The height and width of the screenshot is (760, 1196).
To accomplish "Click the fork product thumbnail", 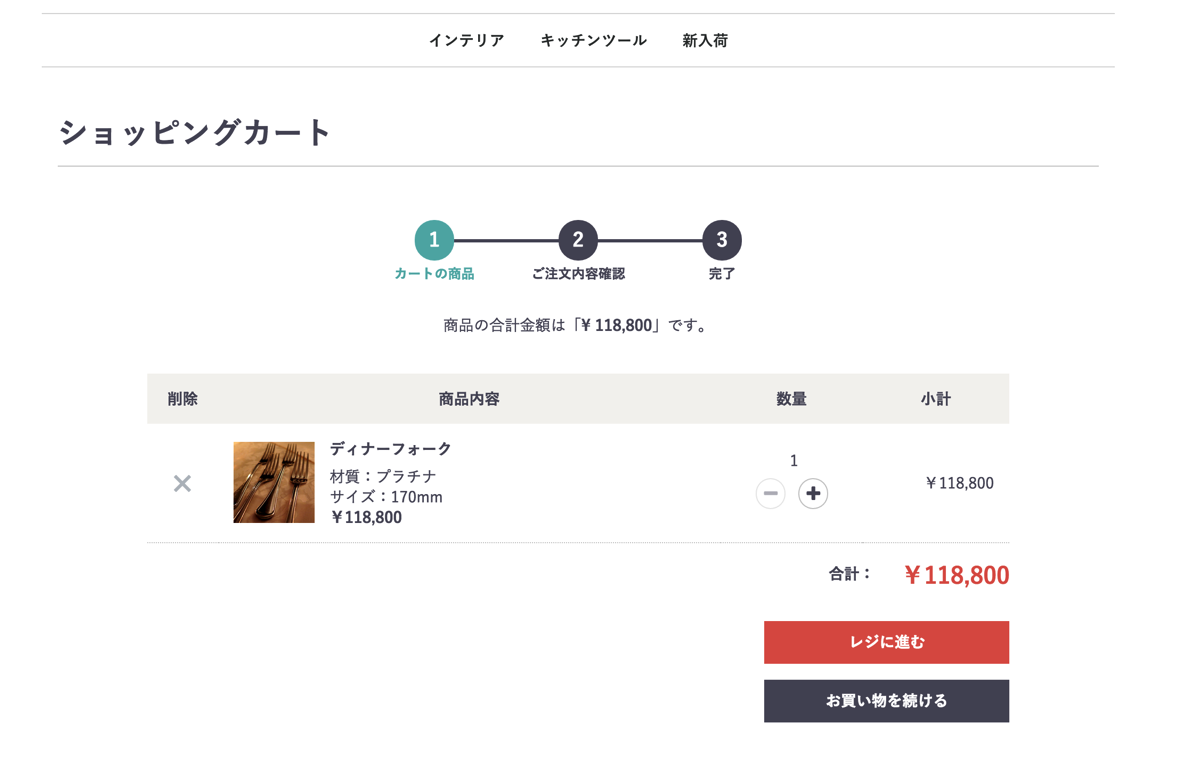I will point(273,482).
